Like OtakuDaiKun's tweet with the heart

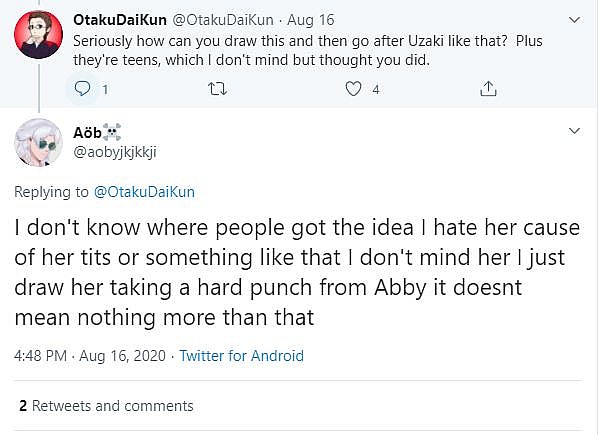click(x=352, y=89)
